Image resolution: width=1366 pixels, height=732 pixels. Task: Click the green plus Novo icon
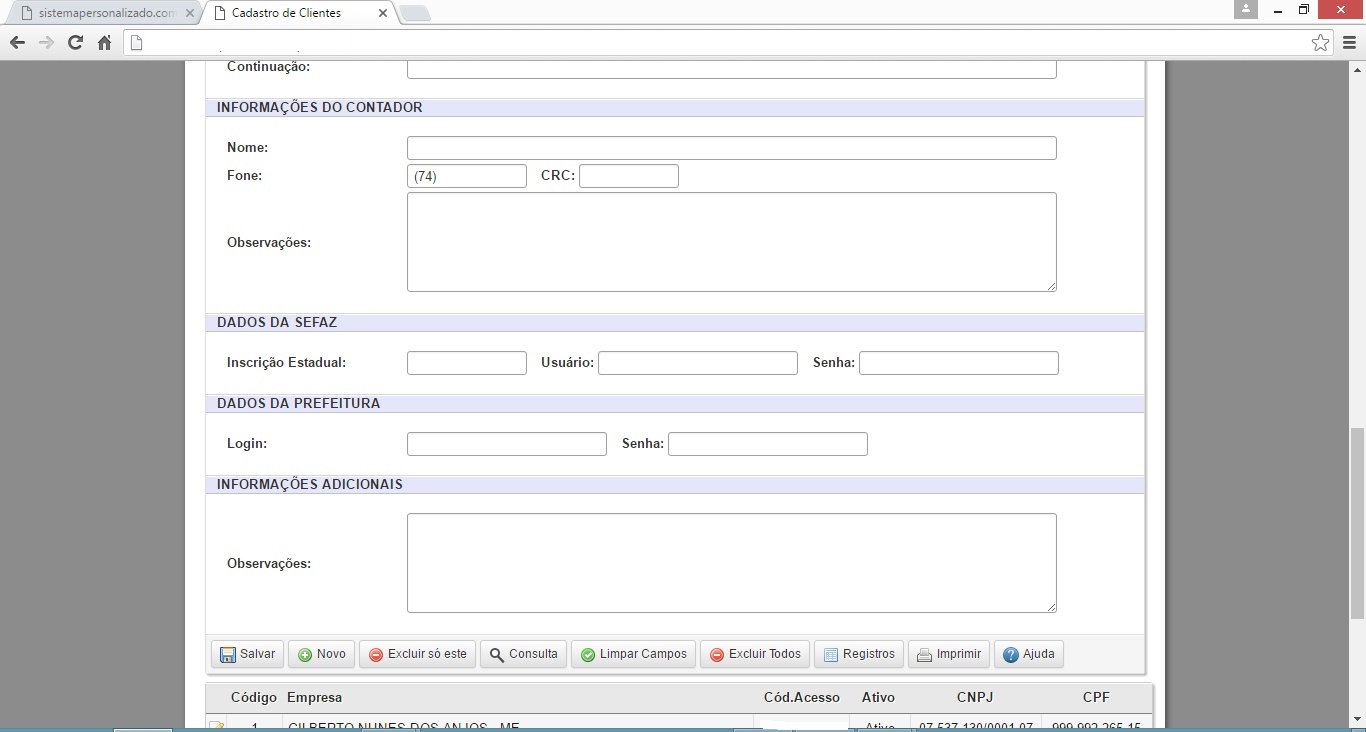(x=305, y=655)
